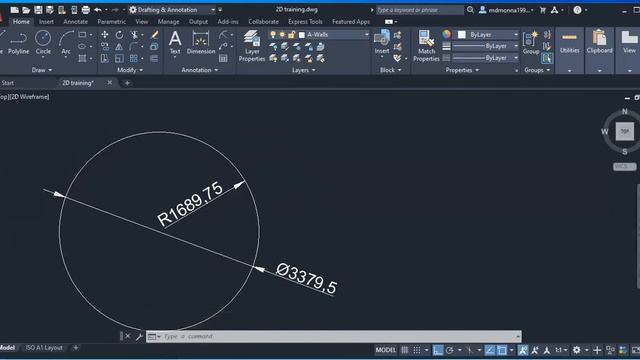Click the keyword search box

(x=419, y=10)
